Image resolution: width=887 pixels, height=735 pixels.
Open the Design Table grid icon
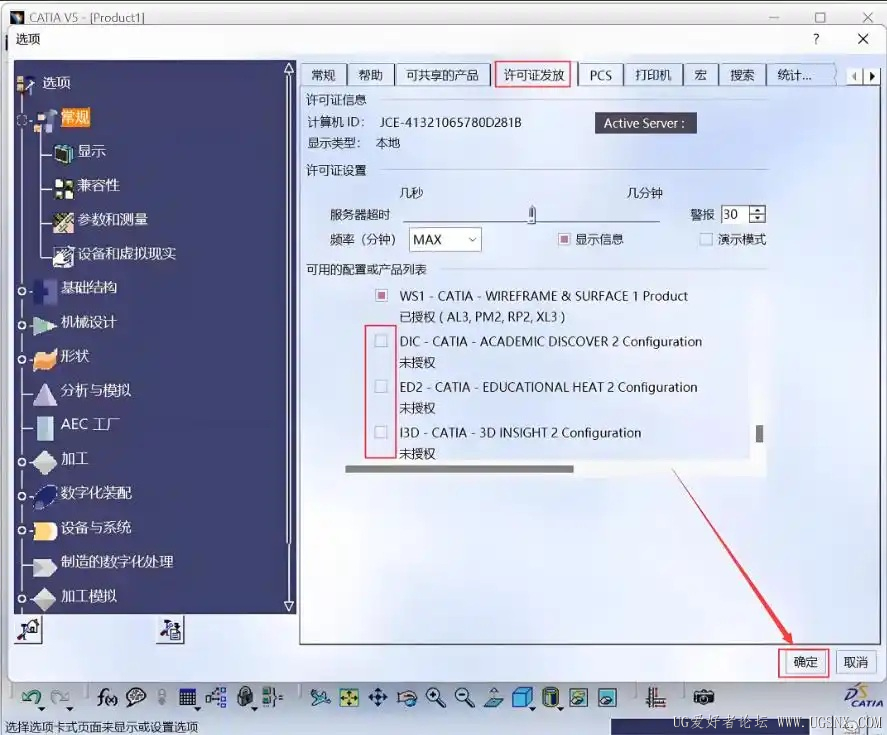point(187,697)
